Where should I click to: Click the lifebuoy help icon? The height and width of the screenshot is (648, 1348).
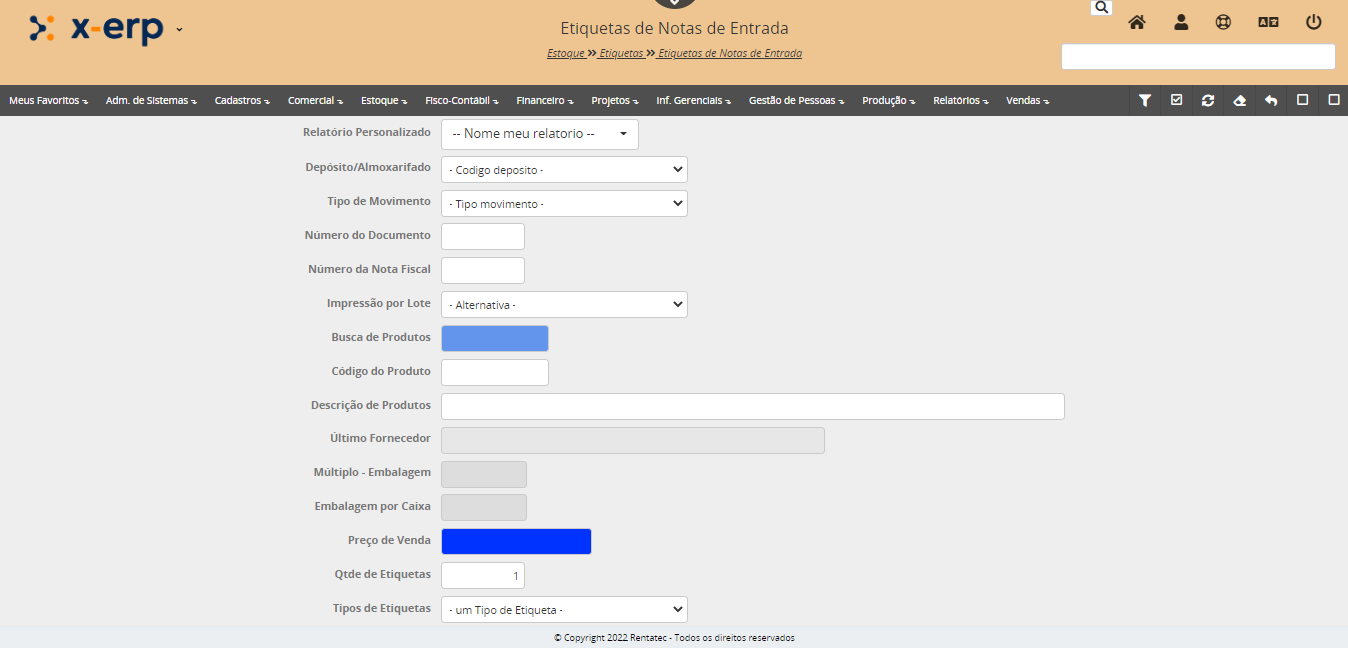(x=1223, y=22)
